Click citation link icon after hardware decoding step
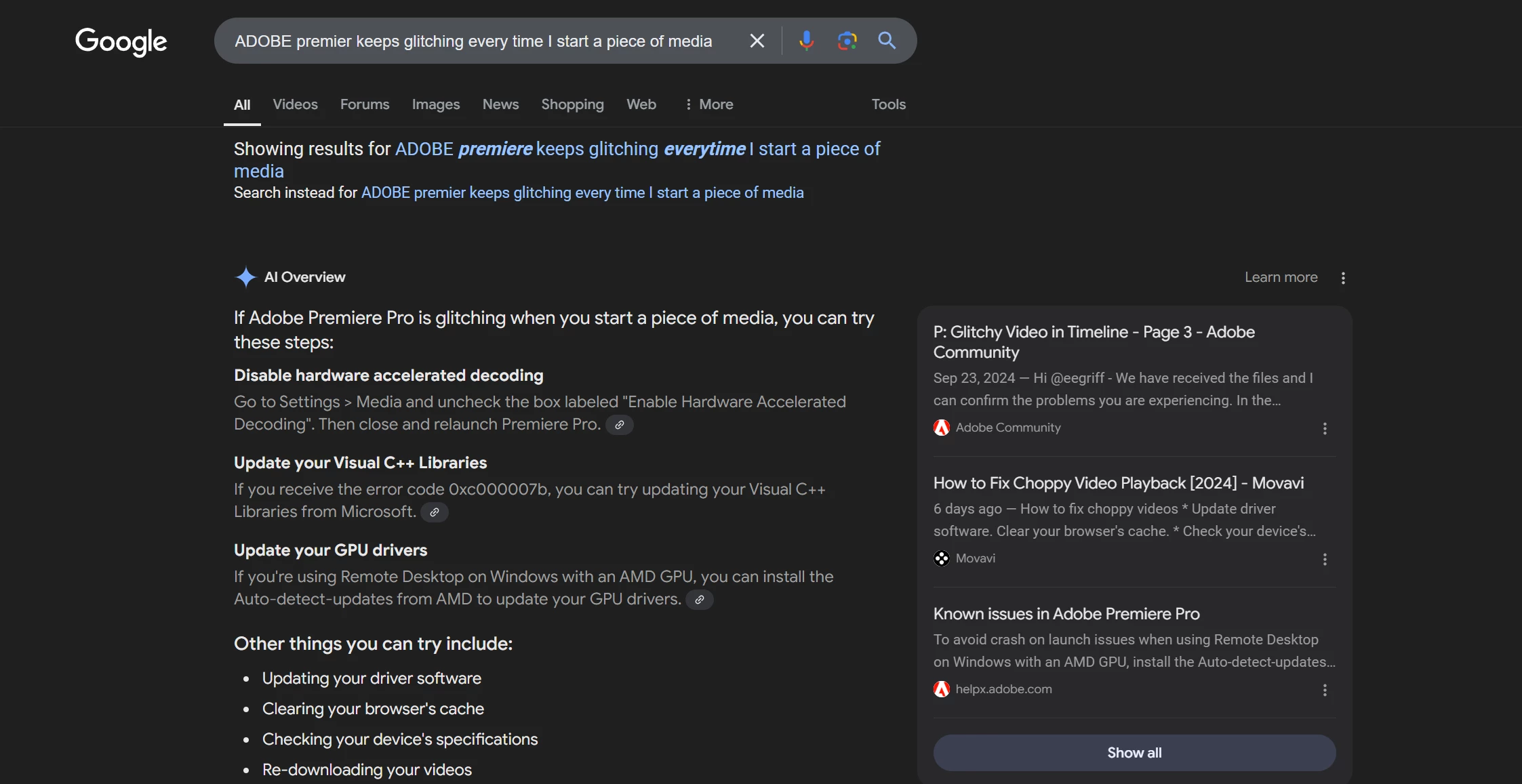Screen dimensions: 1522x784 point(619,425)
